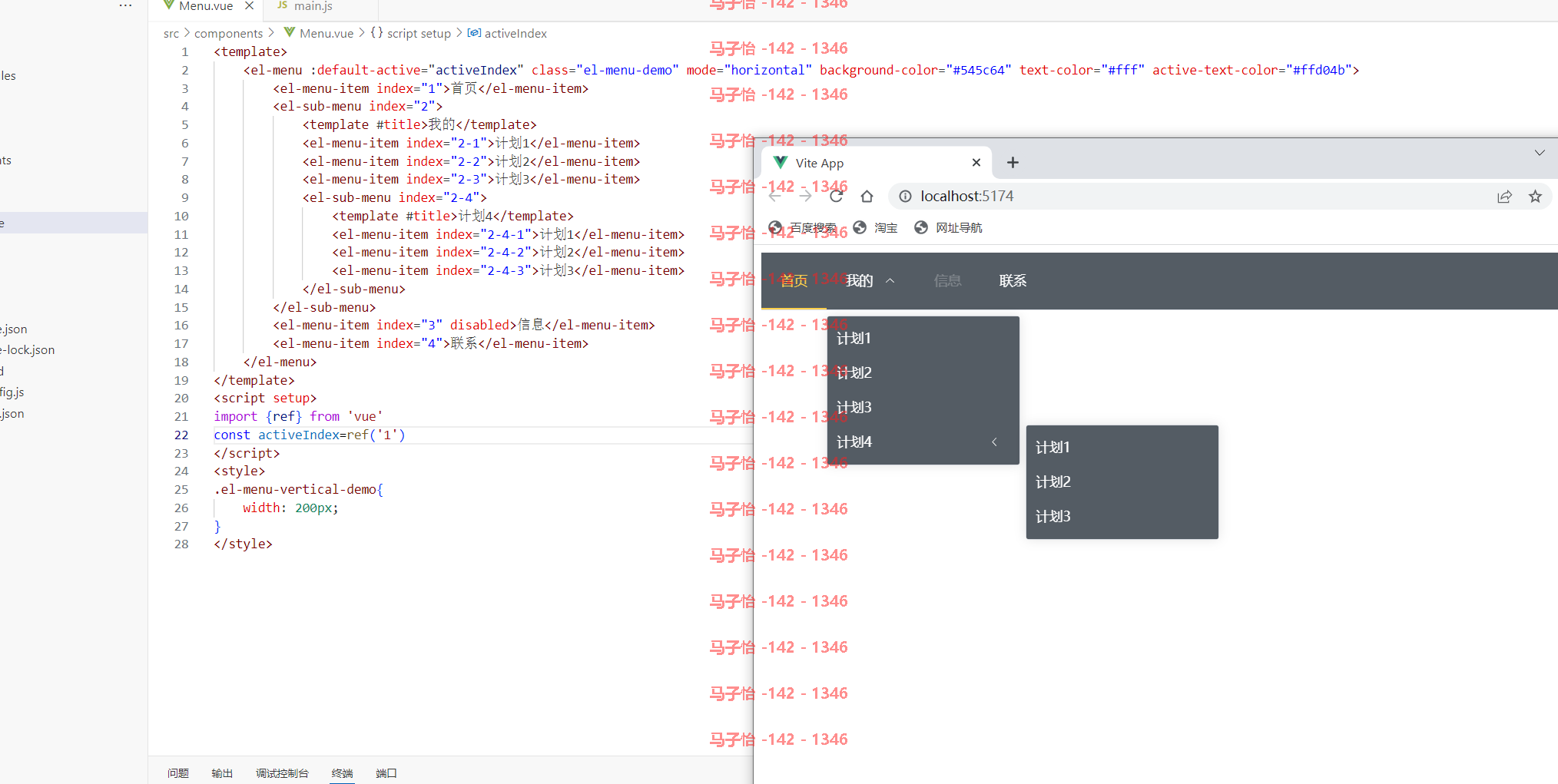Open the explorer more actions ellipsis
The image size is (1558, 784).
pos(126,5)
